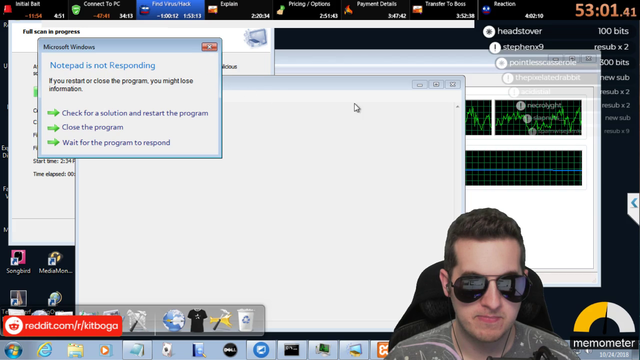Open File Explorer from taskbar

76,350
